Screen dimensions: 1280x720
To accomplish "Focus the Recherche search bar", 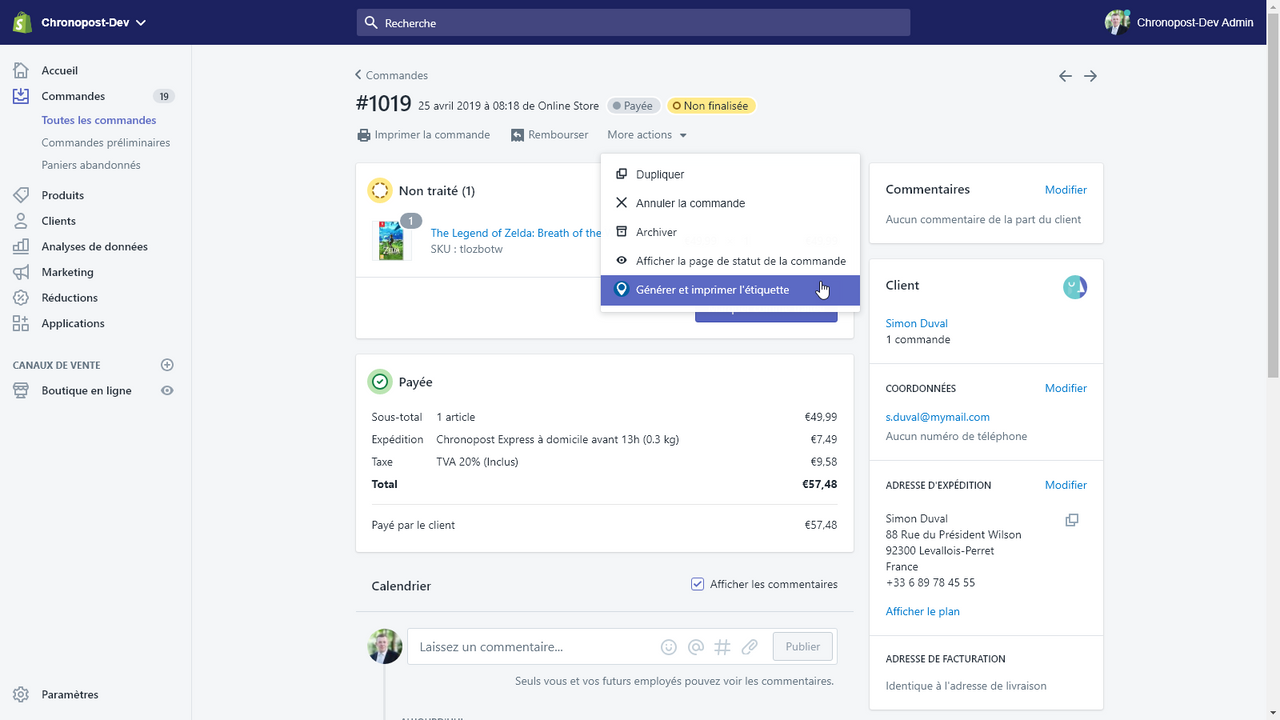I will click(633, 22).
